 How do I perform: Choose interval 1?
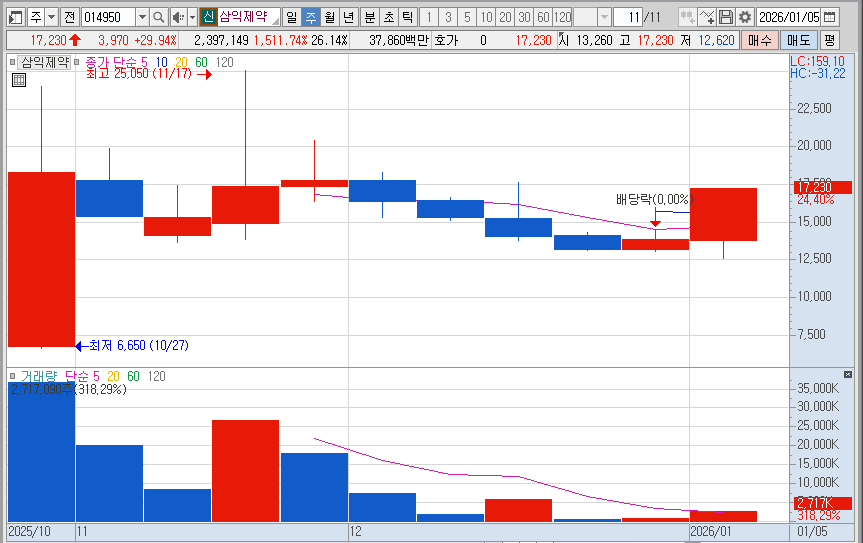click(429, 18)
